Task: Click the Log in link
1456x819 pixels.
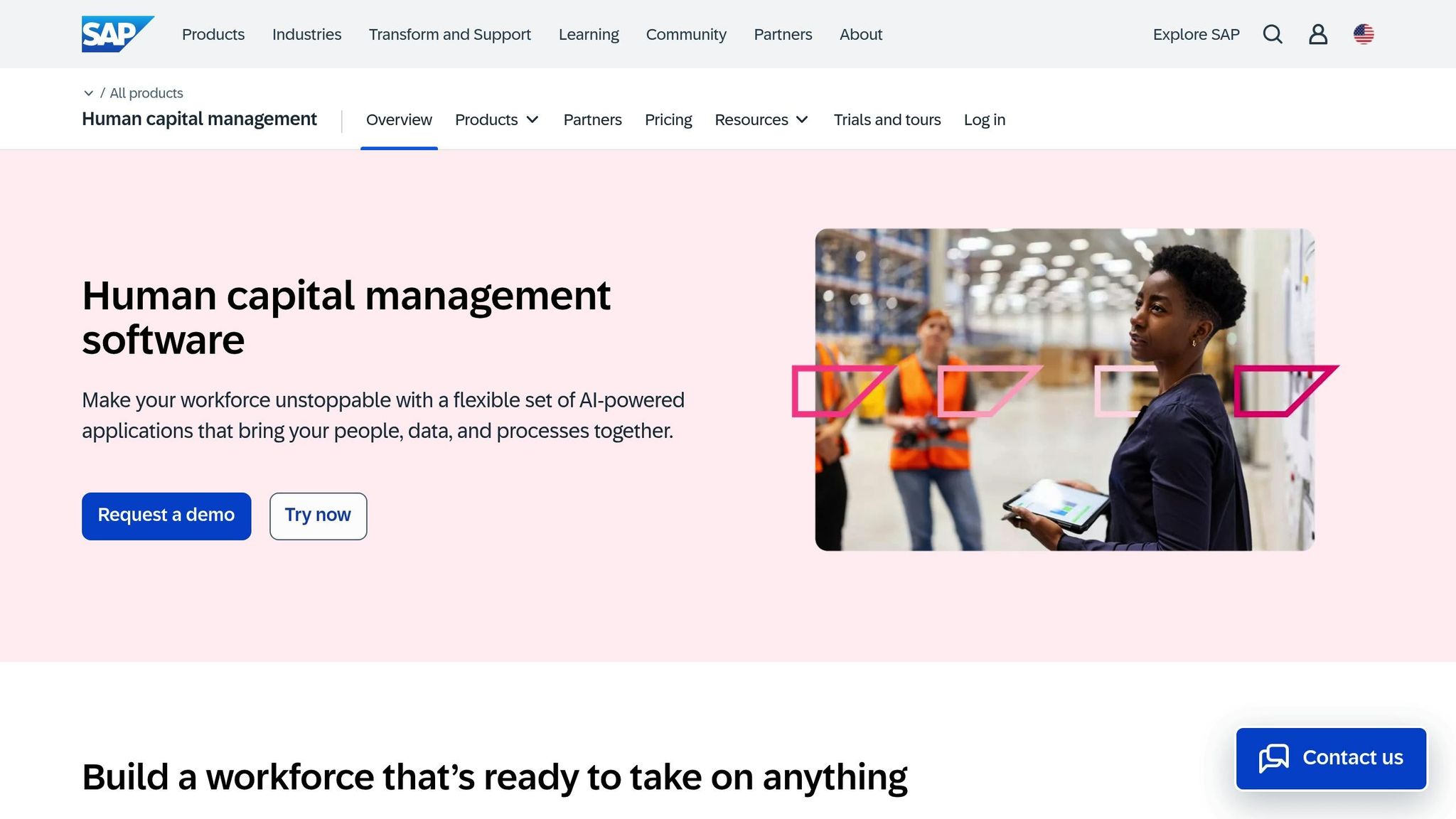Action: click(984, 119)
